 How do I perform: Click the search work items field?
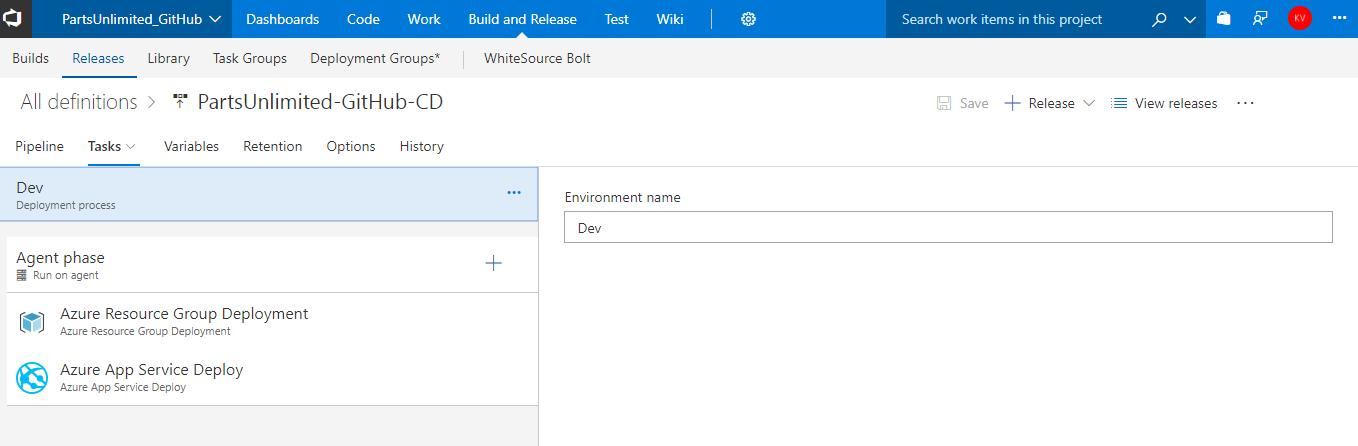[1014, 19]
